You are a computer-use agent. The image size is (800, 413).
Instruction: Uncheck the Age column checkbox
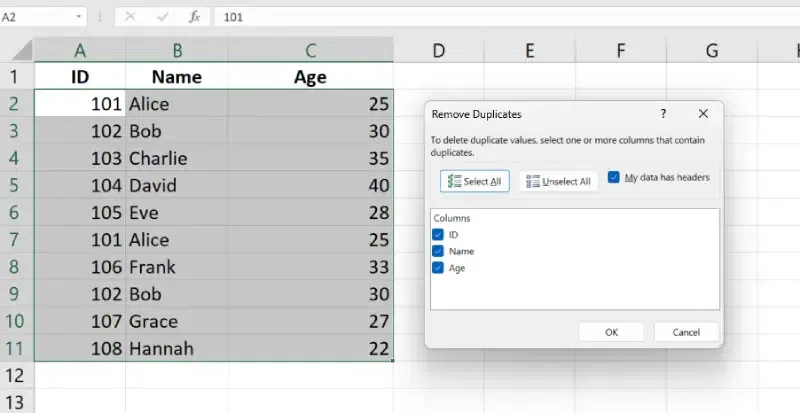click(438, 268)
